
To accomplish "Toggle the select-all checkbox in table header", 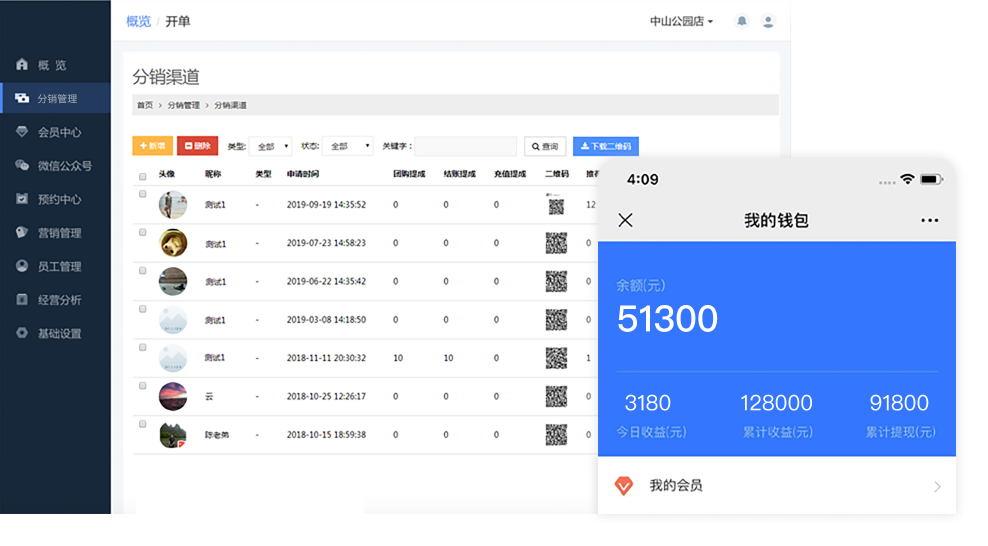I will [x=142, y=175].
